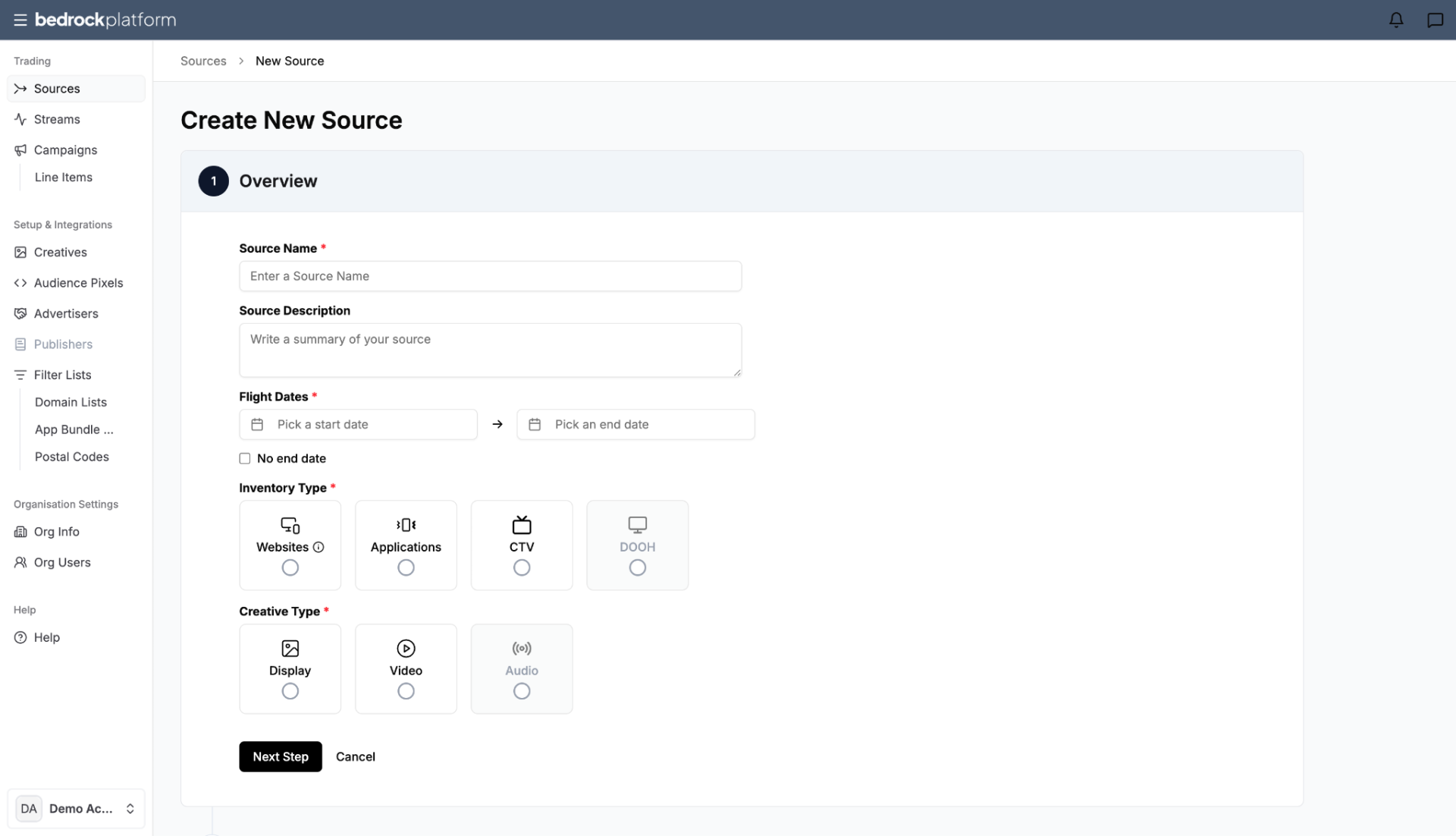Enable the No end date checkbox
The image size is (1456, 836).
point(245,458)
